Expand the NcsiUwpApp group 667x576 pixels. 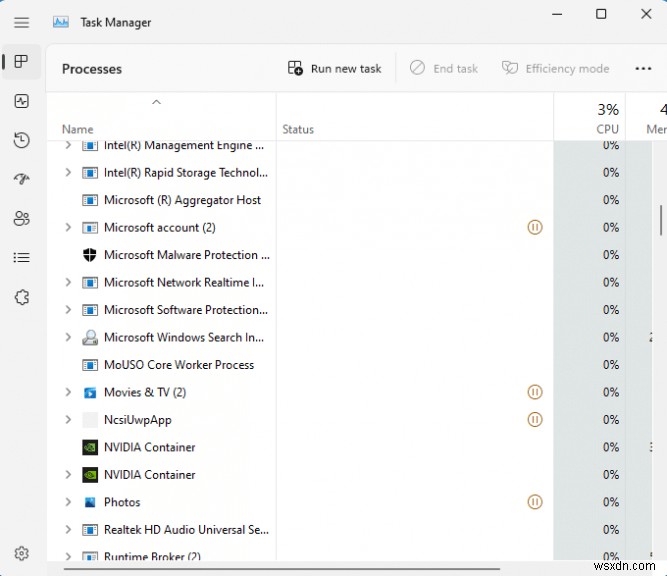[x=68, y=419]
